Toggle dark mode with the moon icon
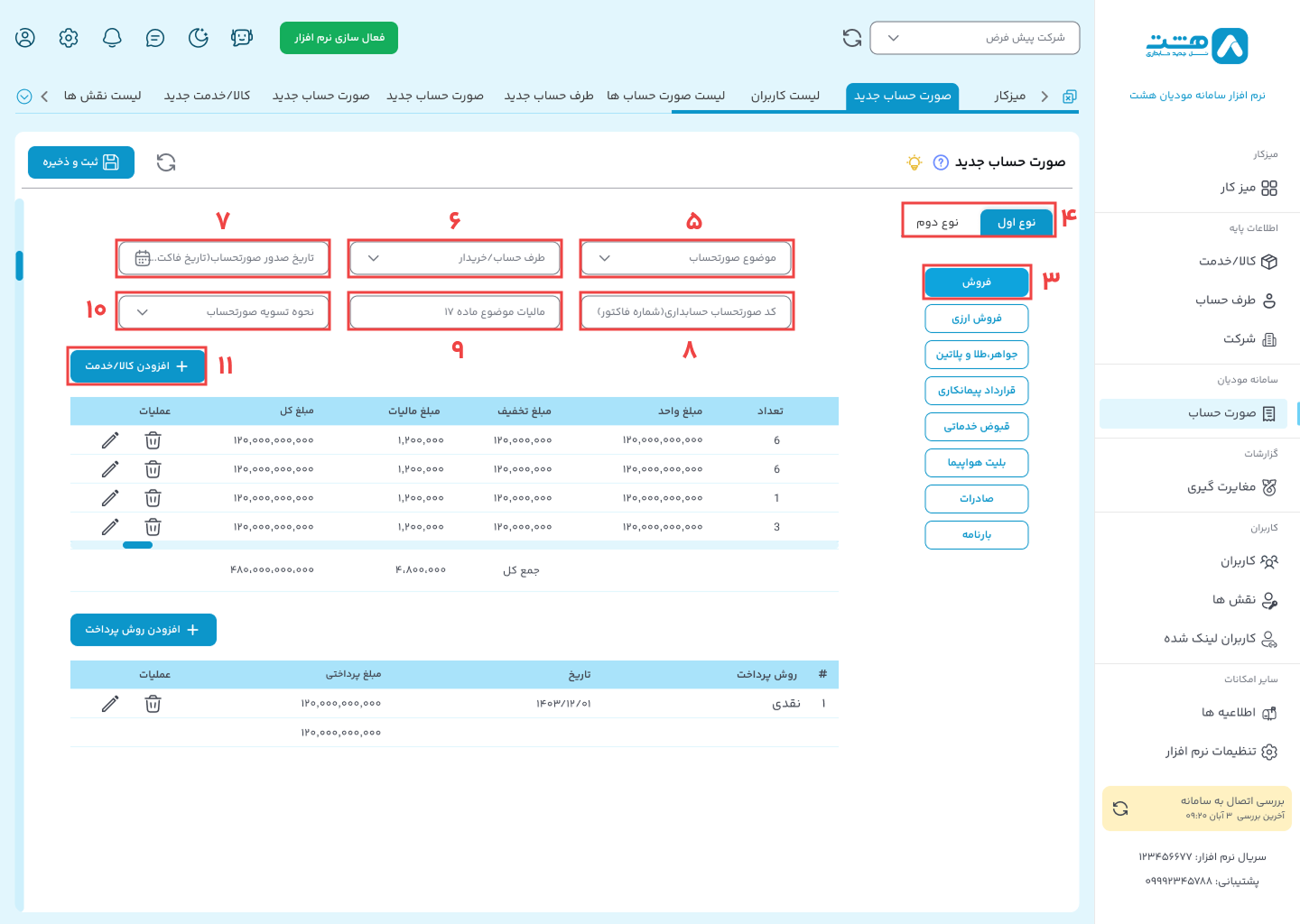The width and height of the screenshot is (1300, 924). [199, 38]
